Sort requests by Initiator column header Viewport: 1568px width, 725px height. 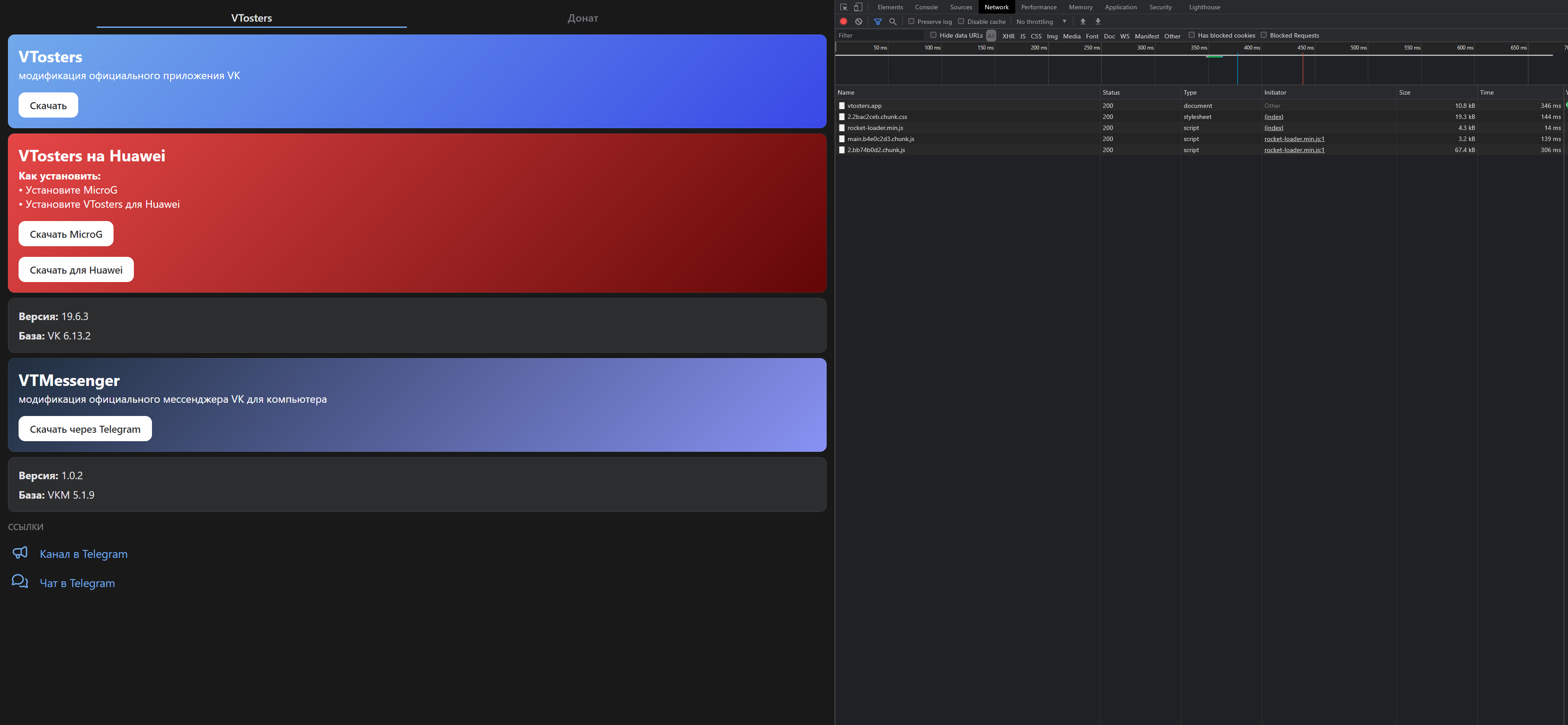[1329, 92]
